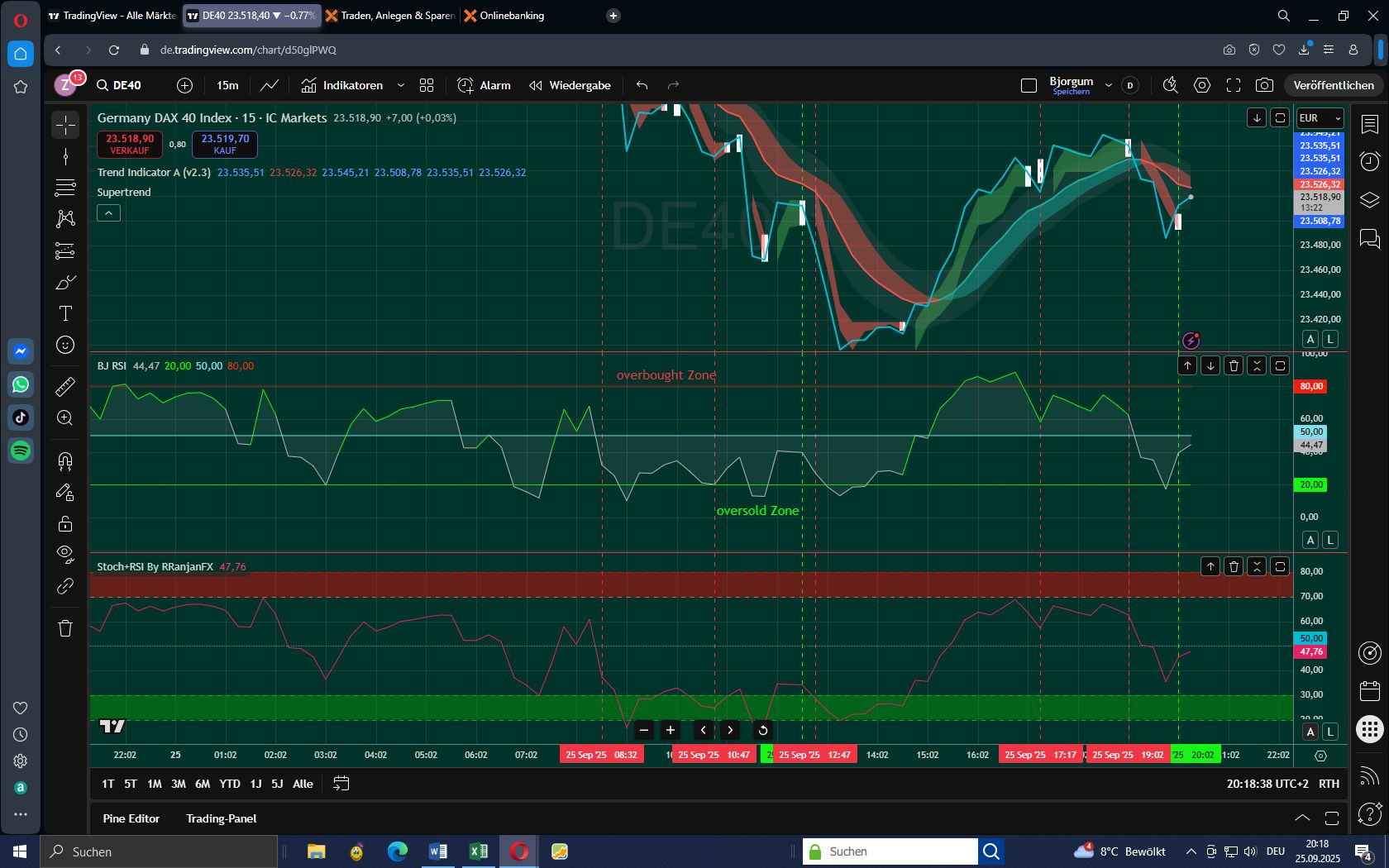The height and width of the screenshot is (868, 1389).
Task: Click the Excel icon in Windows taskbar
Action: point(478,851)
